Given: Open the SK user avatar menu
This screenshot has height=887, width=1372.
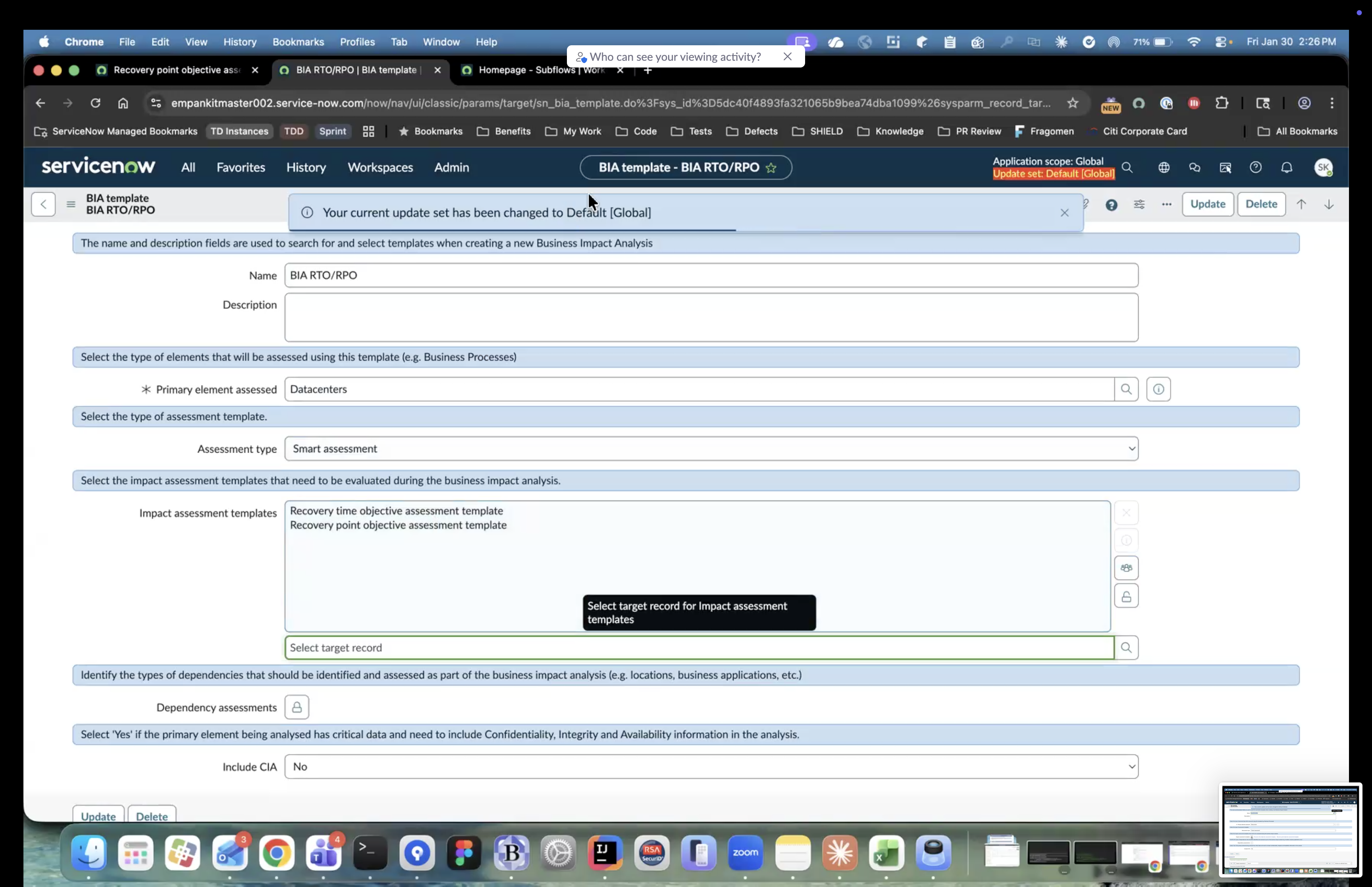Looking at the screenshot, I should (x=1324, y=168).
